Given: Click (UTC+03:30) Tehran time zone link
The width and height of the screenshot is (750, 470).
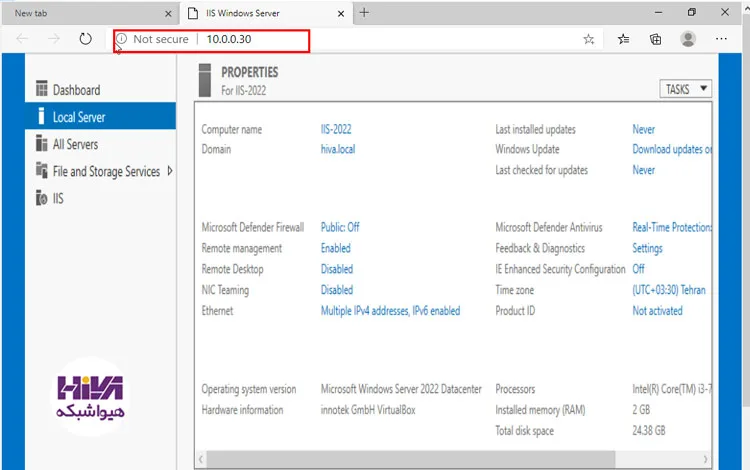Looking at the screenshot, I should point(669,290).
